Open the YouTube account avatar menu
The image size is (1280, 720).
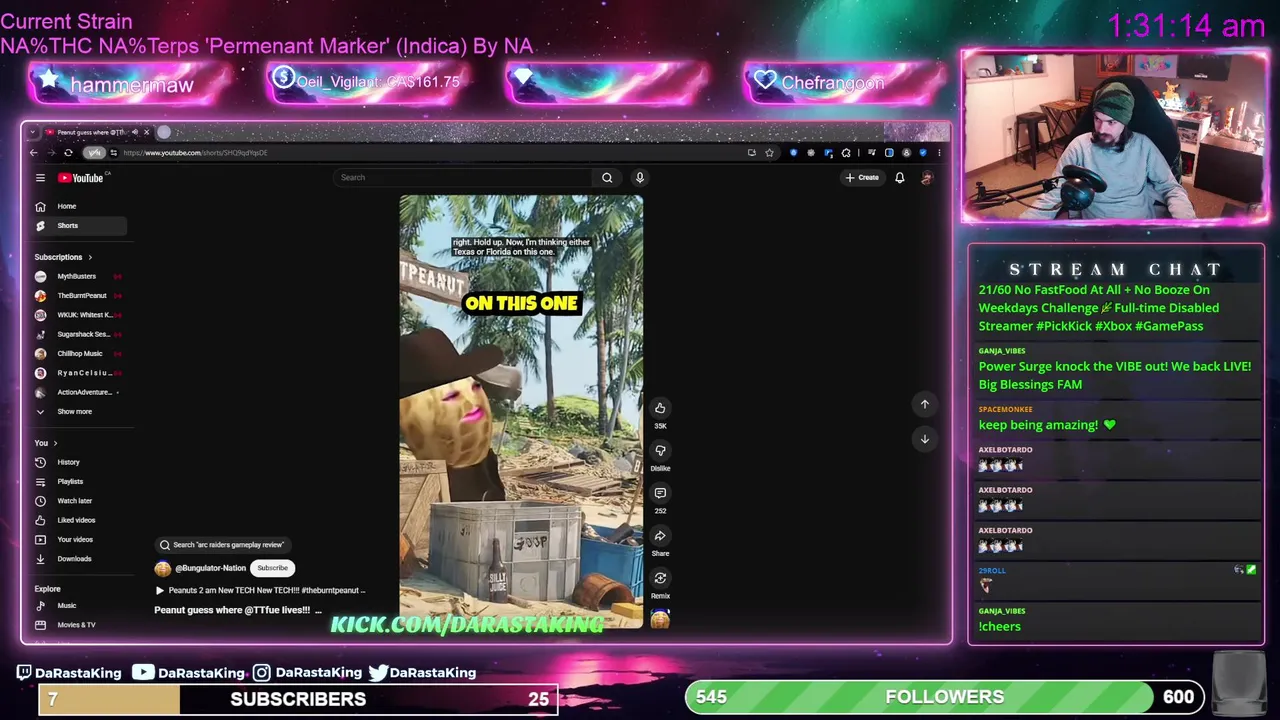tap(927, 178)
